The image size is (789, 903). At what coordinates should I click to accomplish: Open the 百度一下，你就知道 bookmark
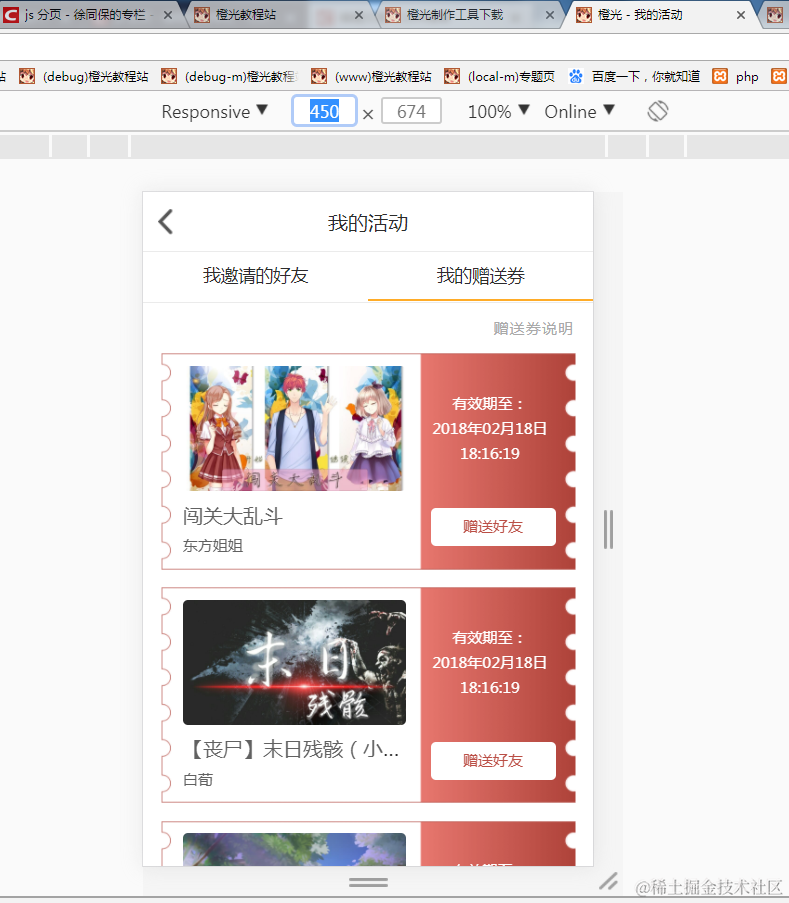click(x=634, y=76)
